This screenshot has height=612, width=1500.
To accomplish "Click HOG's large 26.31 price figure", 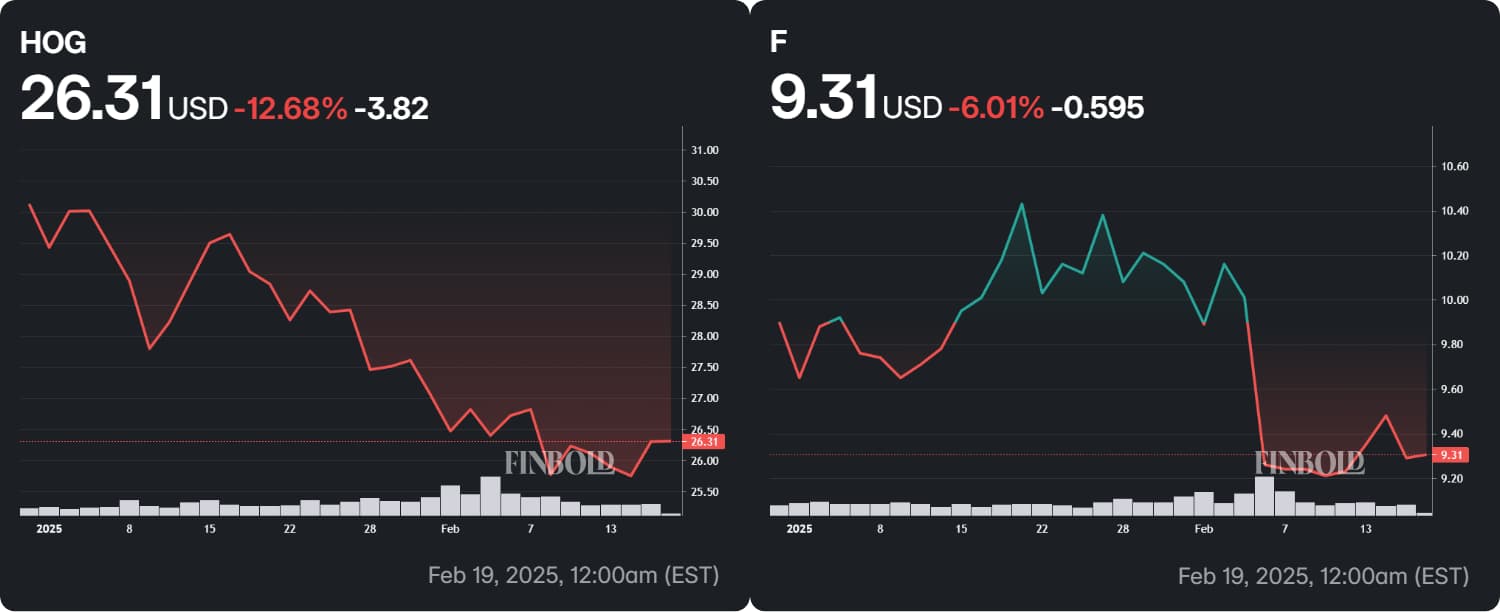I will coord(92,99).
